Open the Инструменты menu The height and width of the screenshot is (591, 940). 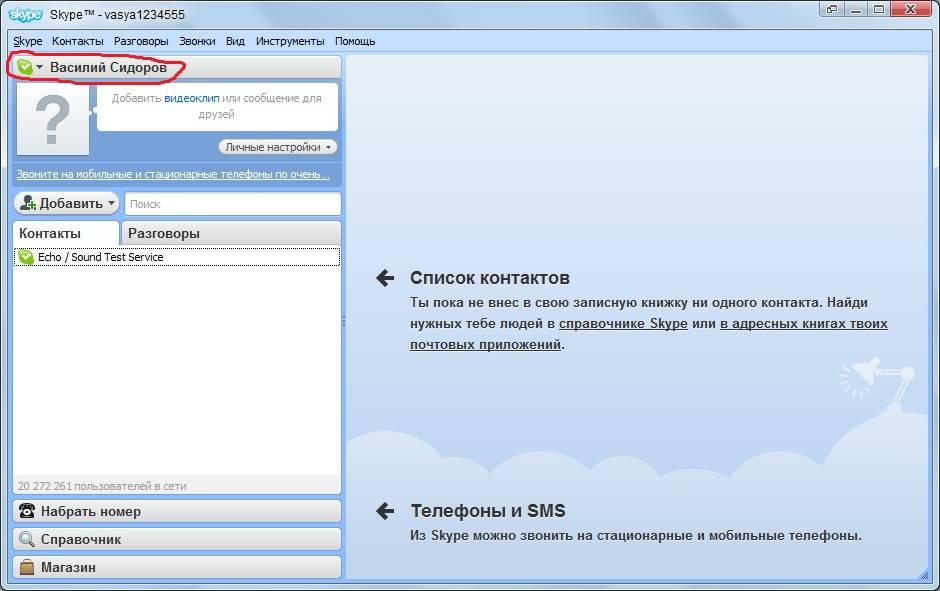pos(290,41)
